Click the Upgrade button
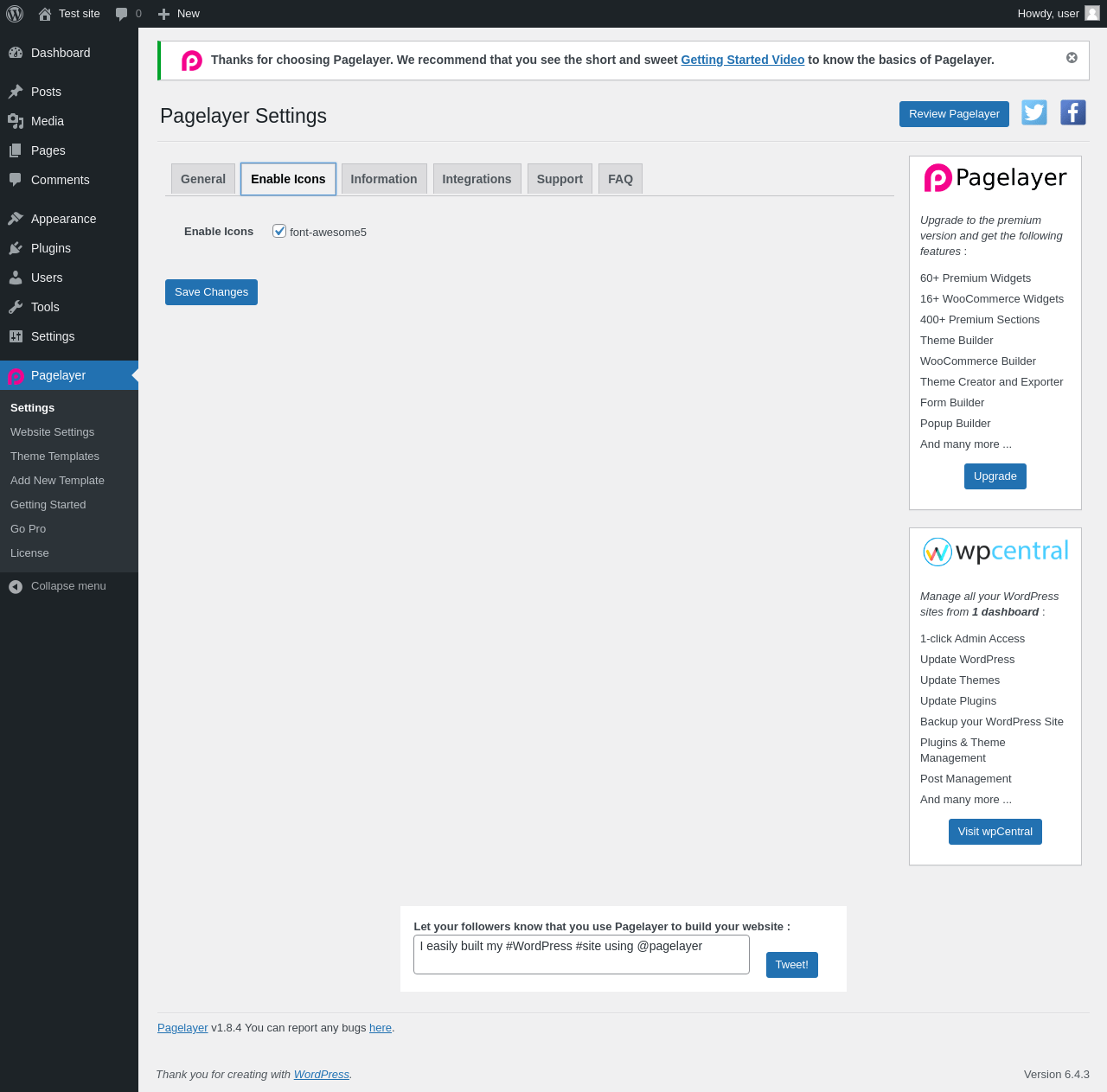Screen dimensions: 1107x1092 pos(995,476)
